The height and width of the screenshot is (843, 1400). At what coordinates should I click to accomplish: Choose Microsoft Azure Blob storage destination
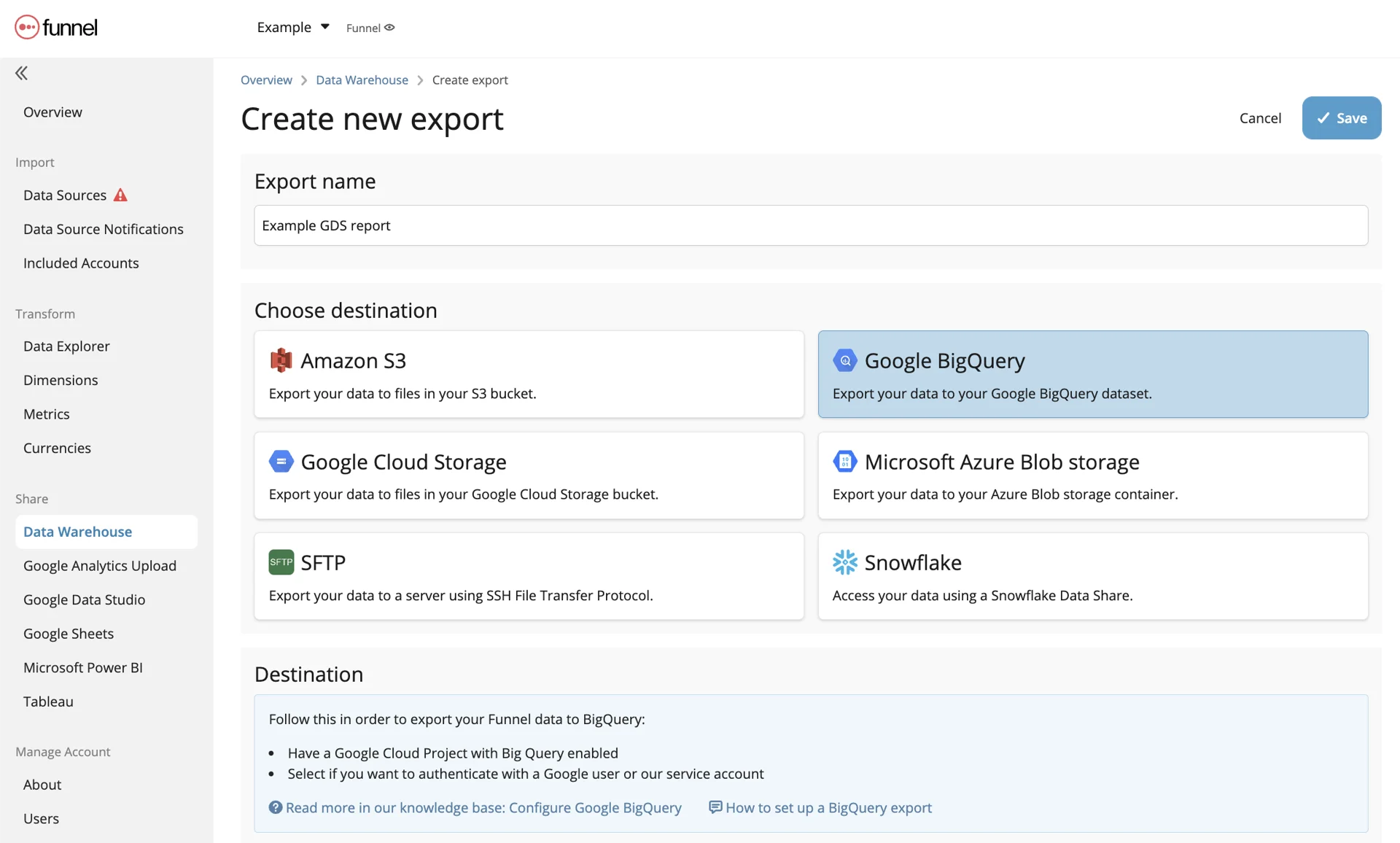pyautogui.click(x=1093, y=475)
